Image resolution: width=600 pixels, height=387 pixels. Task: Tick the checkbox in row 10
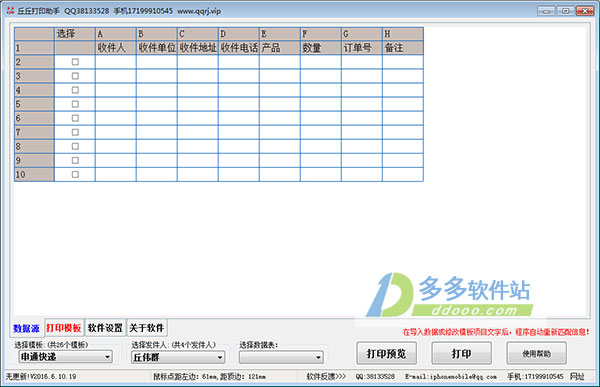point(75,175)
